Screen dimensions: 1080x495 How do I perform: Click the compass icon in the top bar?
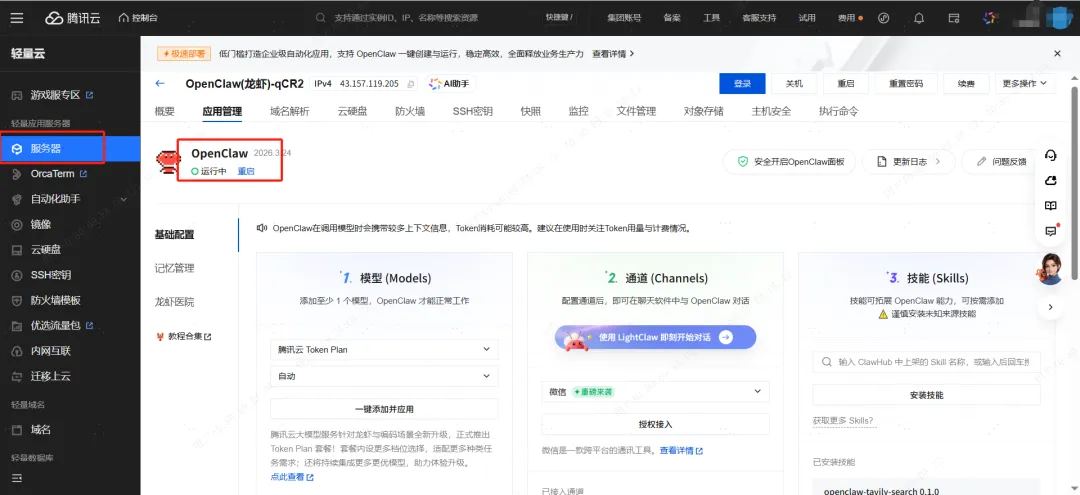click(x=884, y=18)
